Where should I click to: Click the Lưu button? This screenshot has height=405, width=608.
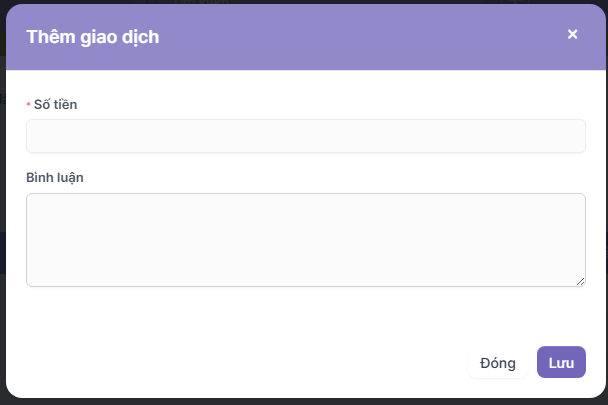click(x=561, y=362)
